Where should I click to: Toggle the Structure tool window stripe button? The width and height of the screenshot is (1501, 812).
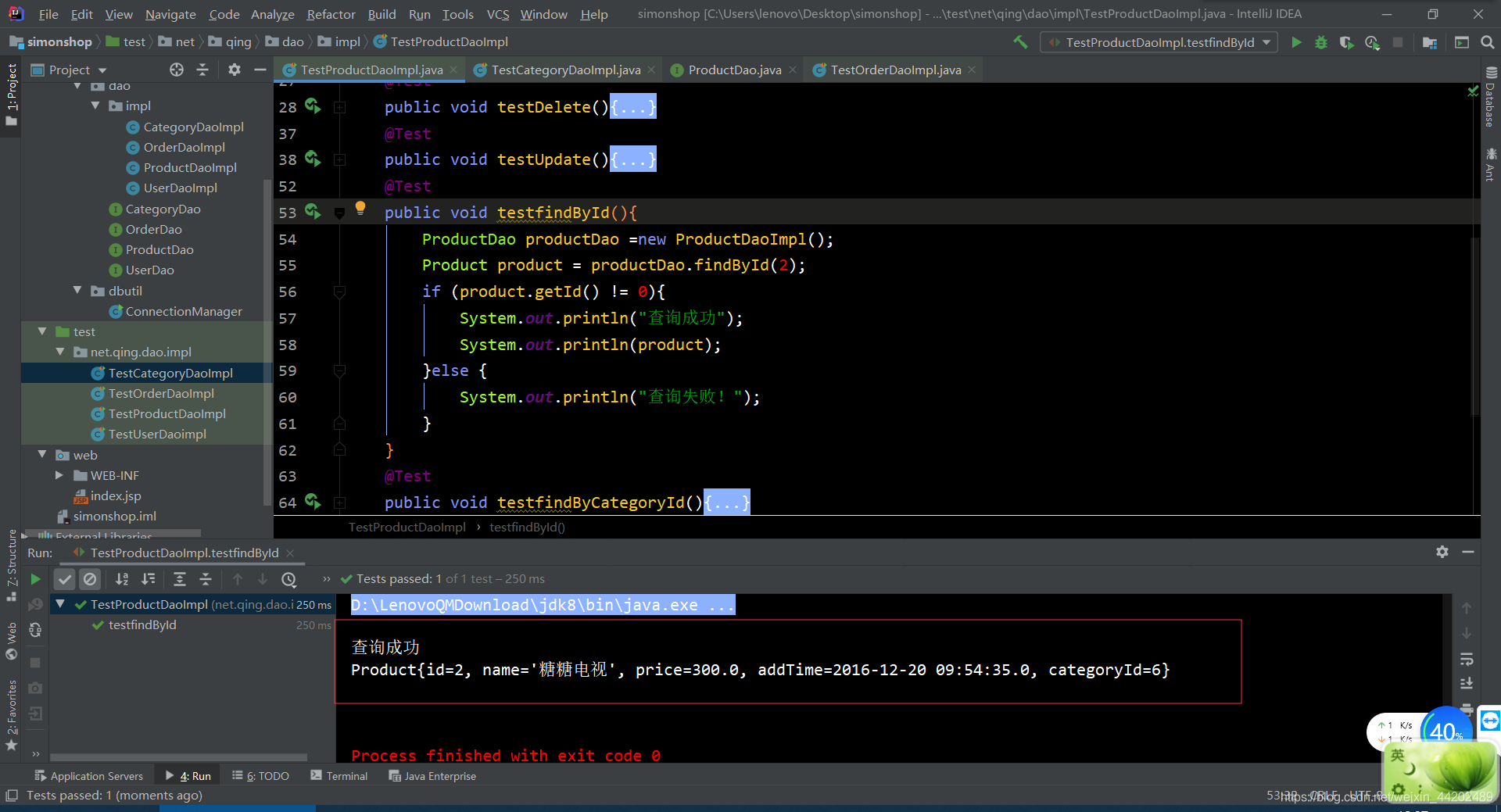tap(11, 564)
